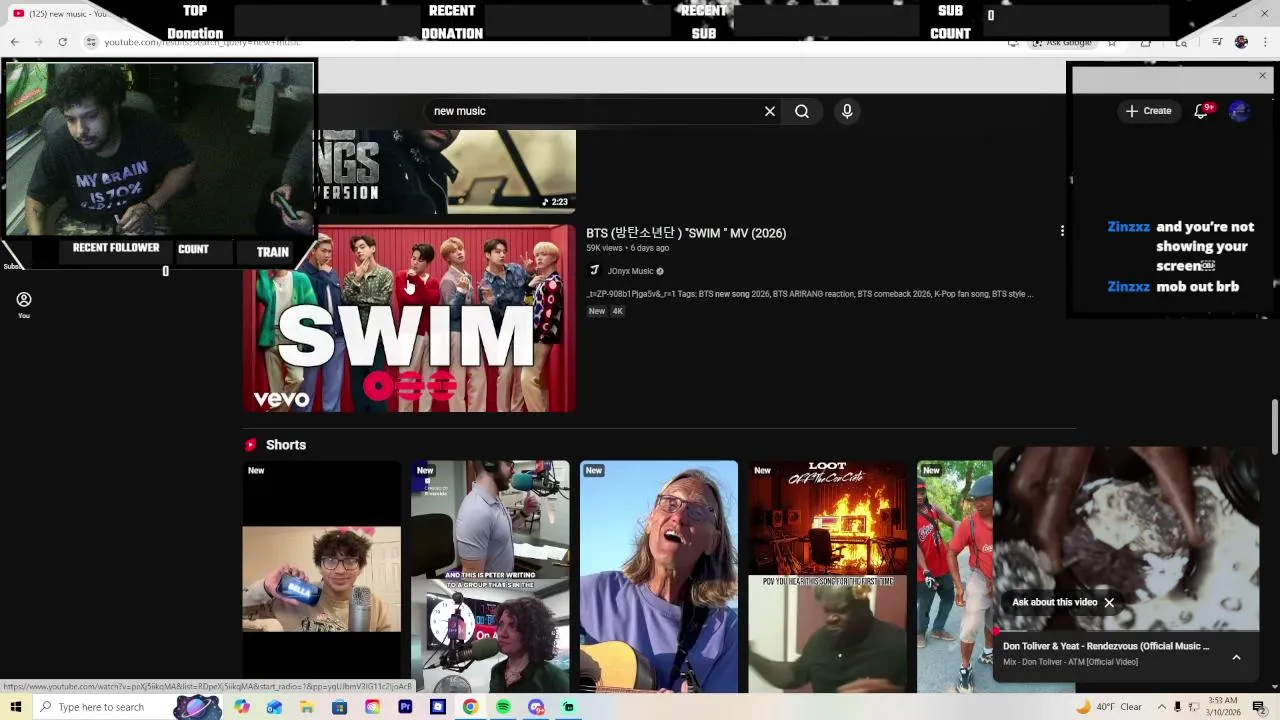Viewport: 1280px width, 720px height.
Task: Open video title BTS SWIM MV (2026)
Action: [686, 233]
